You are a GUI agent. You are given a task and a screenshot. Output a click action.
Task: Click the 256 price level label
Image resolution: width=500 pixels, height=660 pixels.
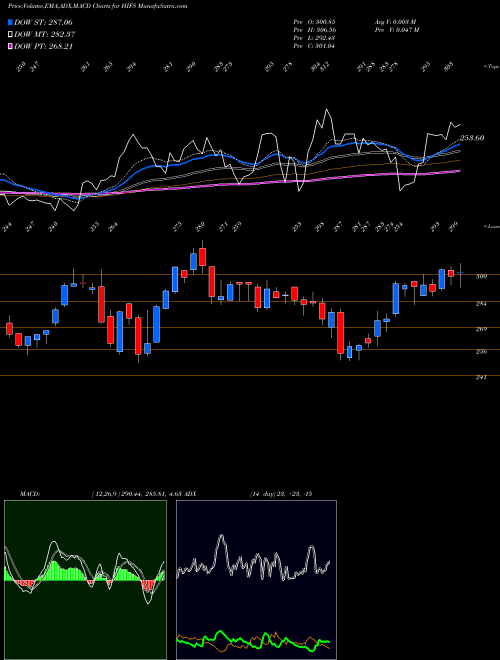[x=481, y=351]
